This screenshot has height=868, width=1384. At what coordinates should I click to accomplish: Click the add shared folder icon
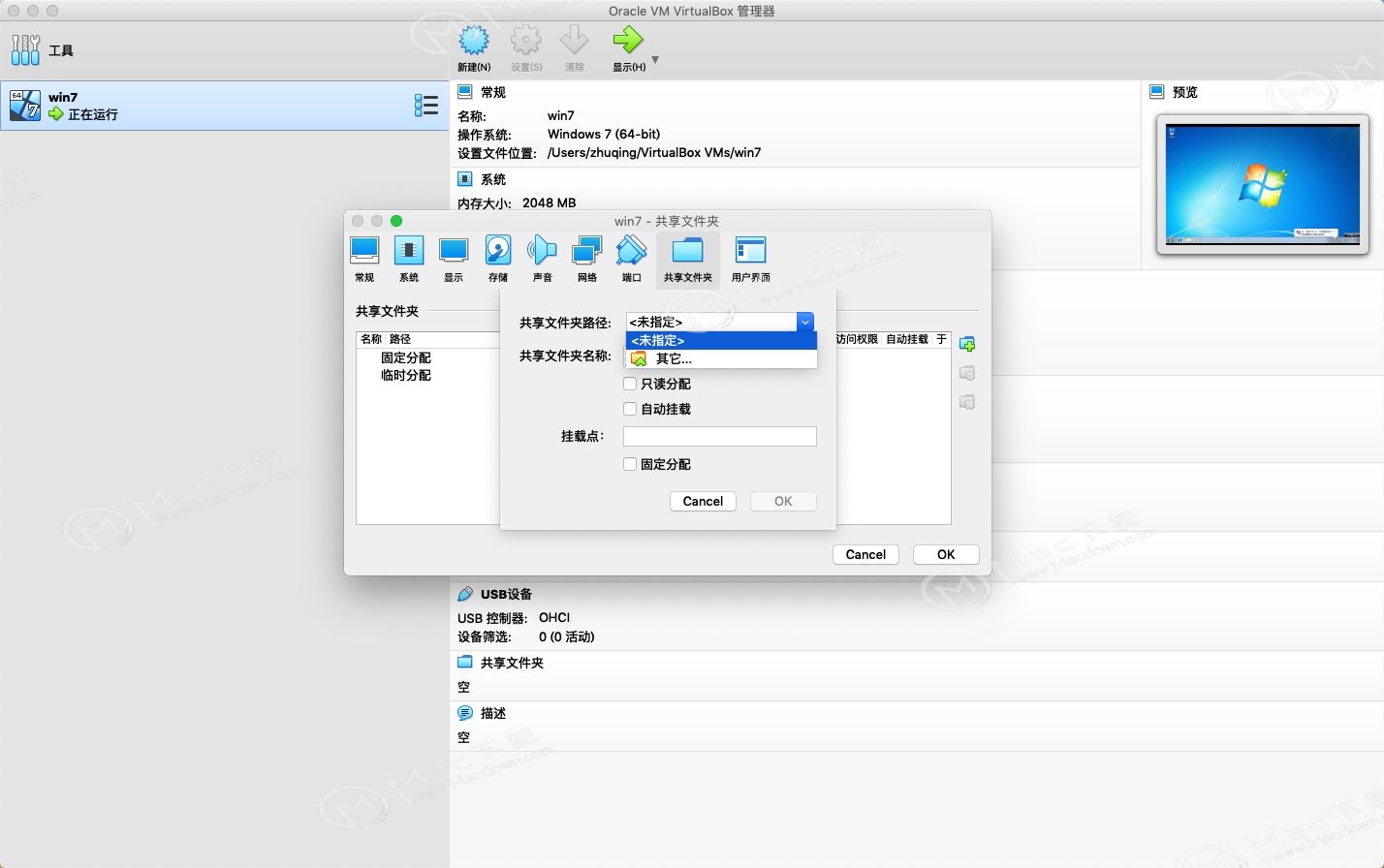tap(967, 344)
